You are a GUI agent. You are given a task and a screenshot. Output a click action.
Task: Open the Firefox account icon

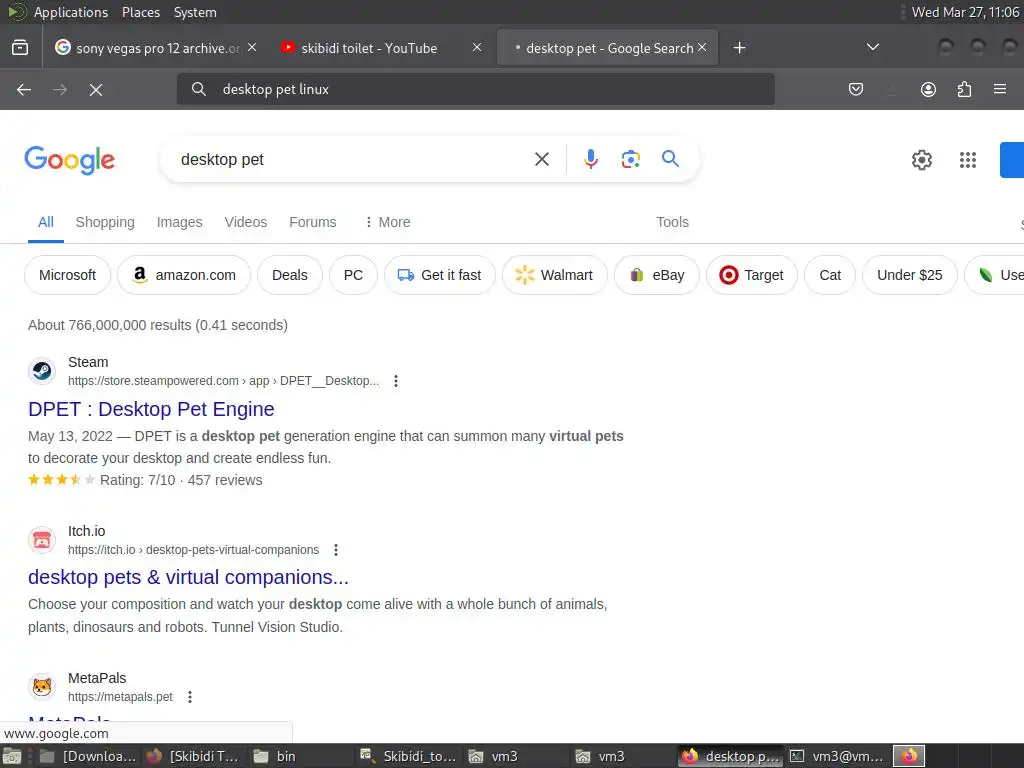[928, 89]
